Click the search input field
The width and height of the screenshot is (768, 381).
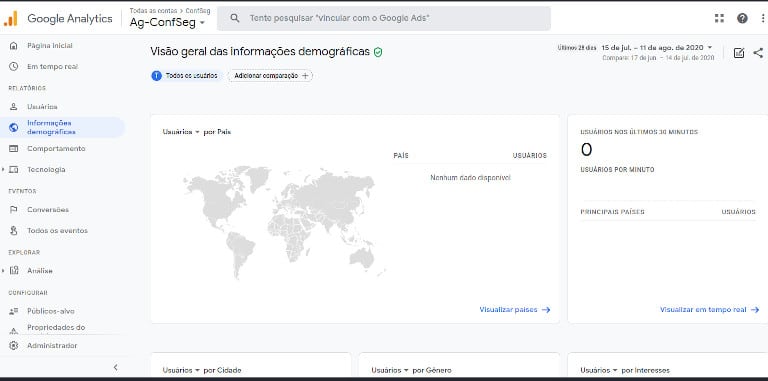click(x=384, y=18)
